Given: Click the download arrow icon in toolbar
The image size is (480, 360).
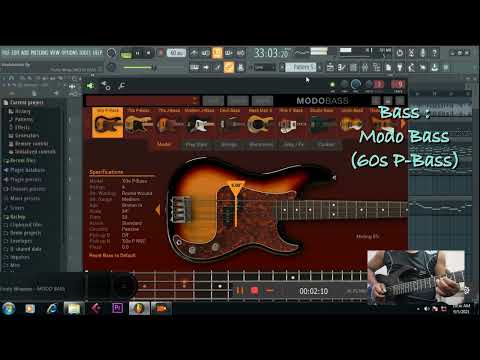Looking at the screenshot, I should pyautogui.click(x=434, y=68).
